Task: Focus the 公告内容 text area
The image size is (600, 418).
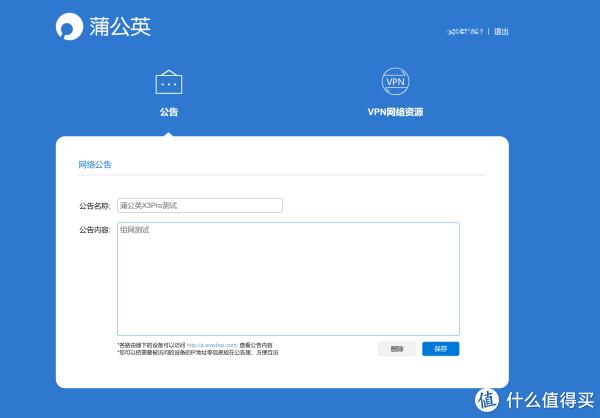Action: click(x=288, y=279)
